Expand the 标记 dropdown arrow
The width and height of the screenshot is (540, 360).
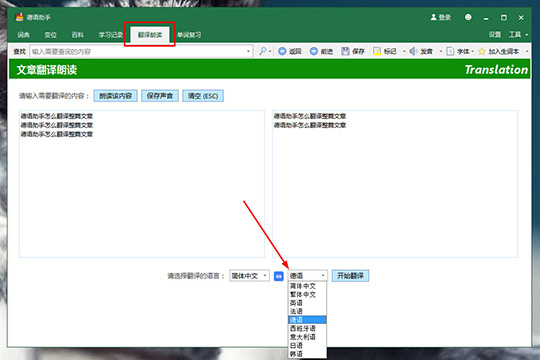point(404,52)
